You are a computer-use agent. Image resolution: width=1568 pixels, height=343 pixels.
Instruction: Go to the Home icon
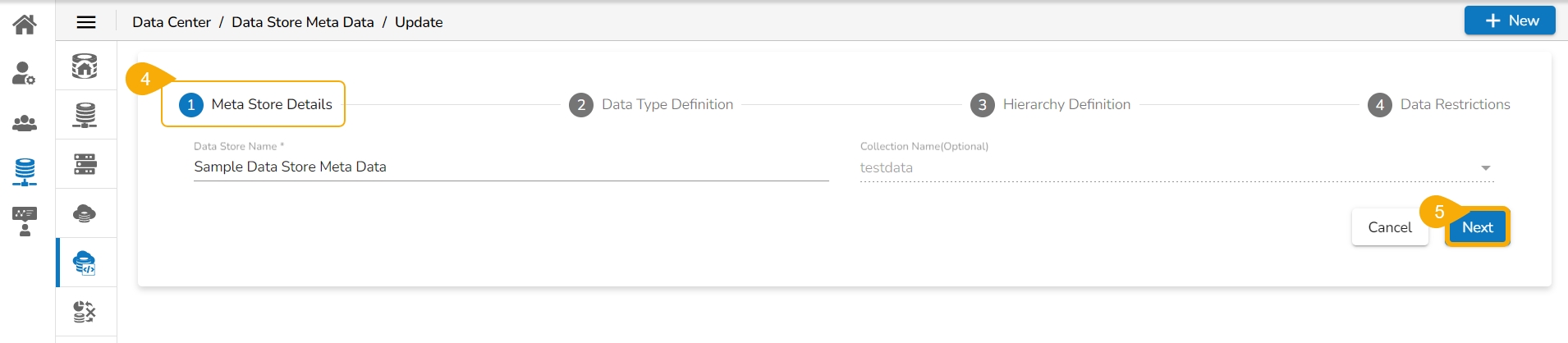click(x=25, y=24)
